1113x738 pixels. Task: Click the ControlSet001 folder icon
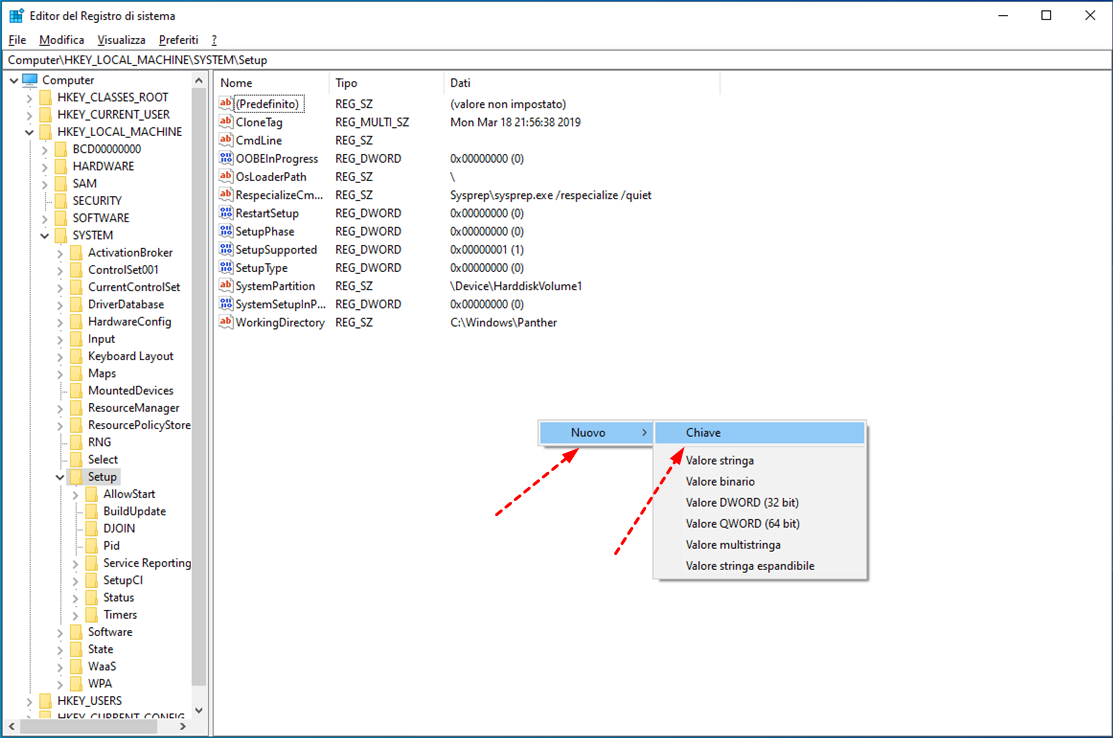coord(77,270)
